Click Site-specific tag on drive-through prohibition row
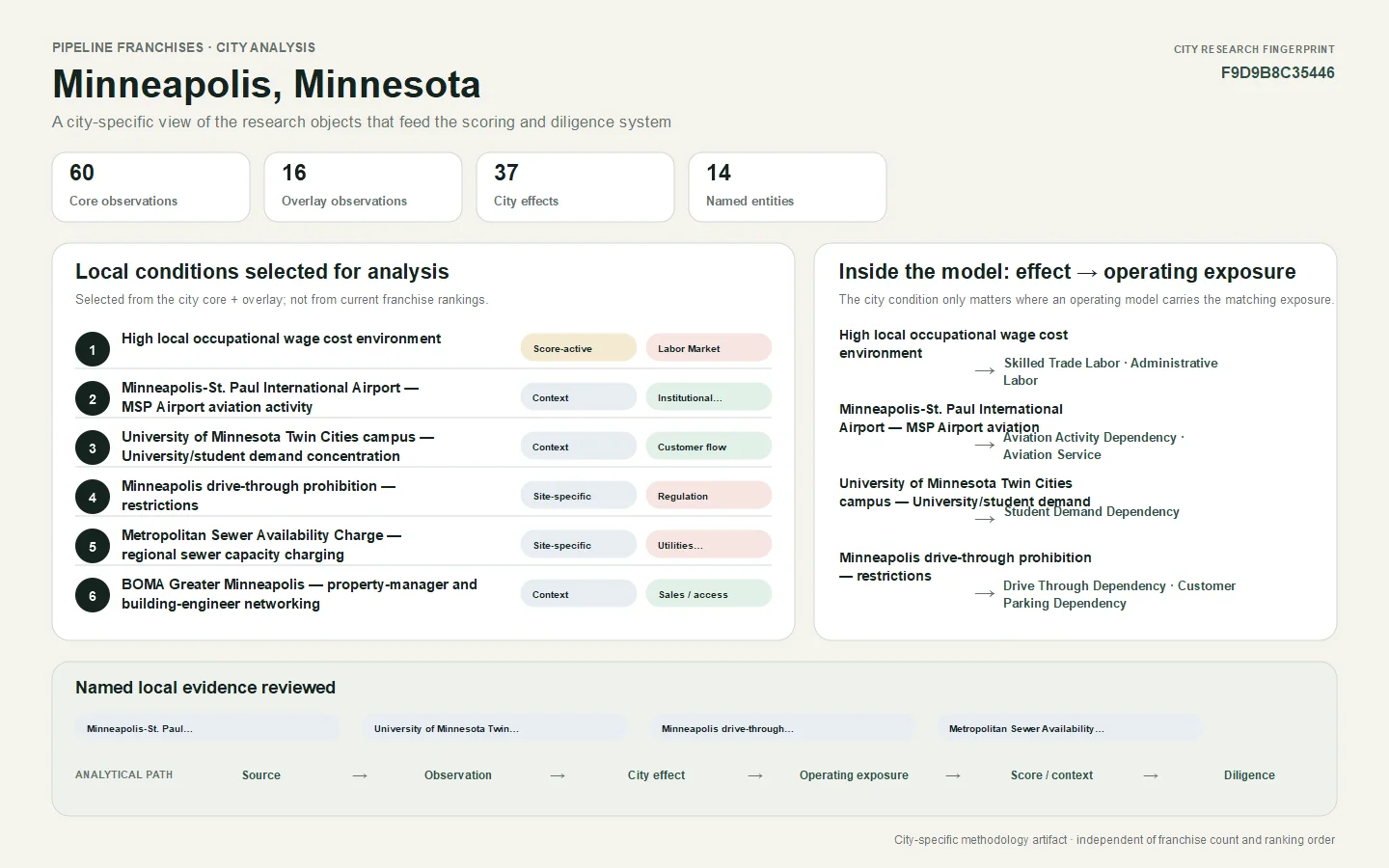Viewport: 1389px width, 868px height. tap(579, 496)
